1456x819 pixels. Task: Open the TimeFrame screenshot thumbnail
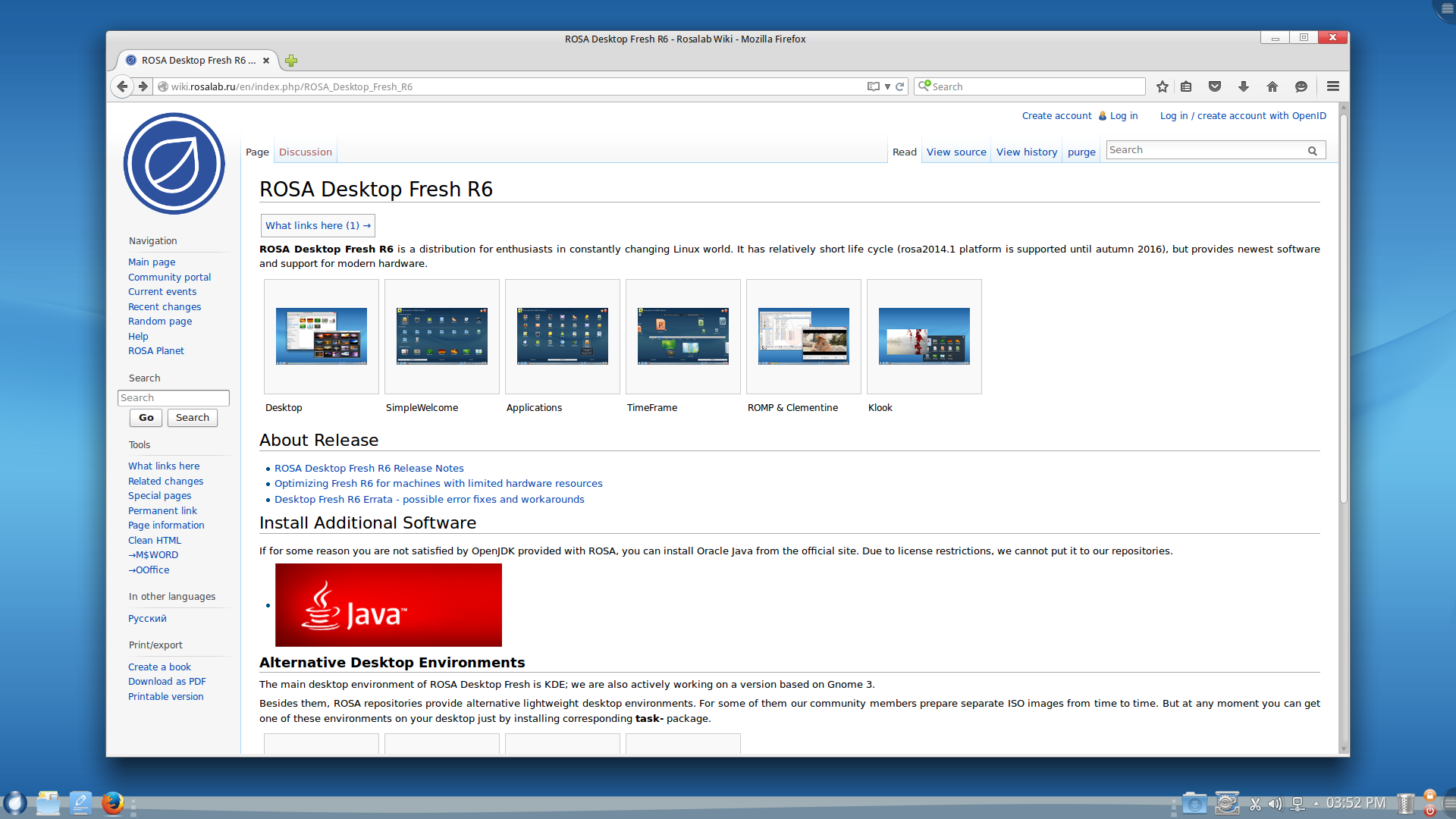683,337
